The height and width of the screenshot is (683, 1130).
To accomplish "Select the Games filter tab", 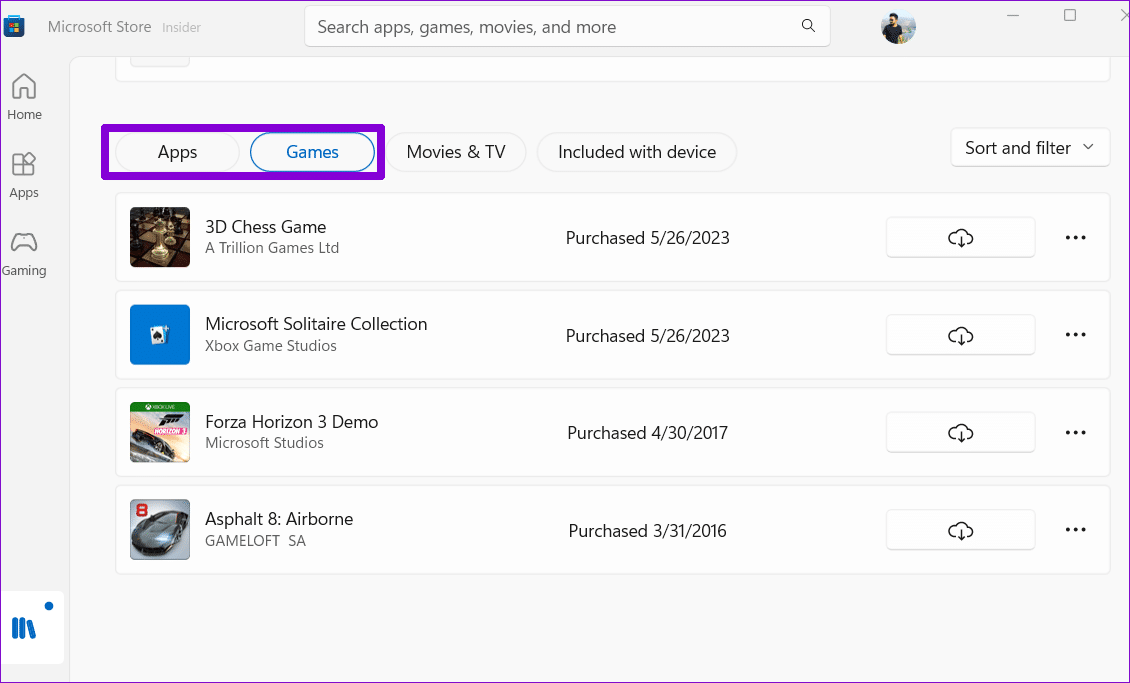I will (312, 152).
